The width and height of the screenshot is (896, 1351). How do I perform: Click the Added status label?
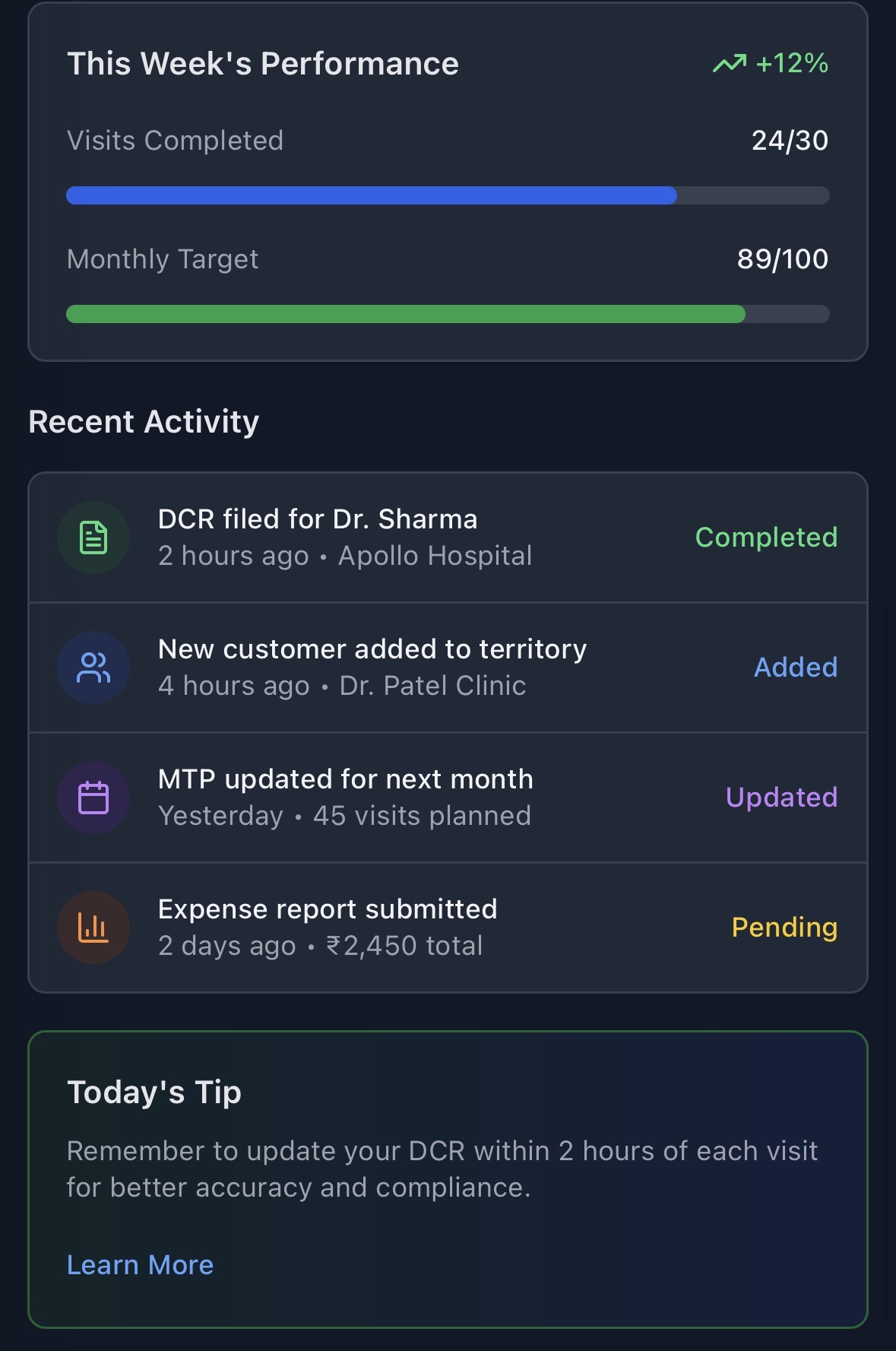tap(796, 668)
